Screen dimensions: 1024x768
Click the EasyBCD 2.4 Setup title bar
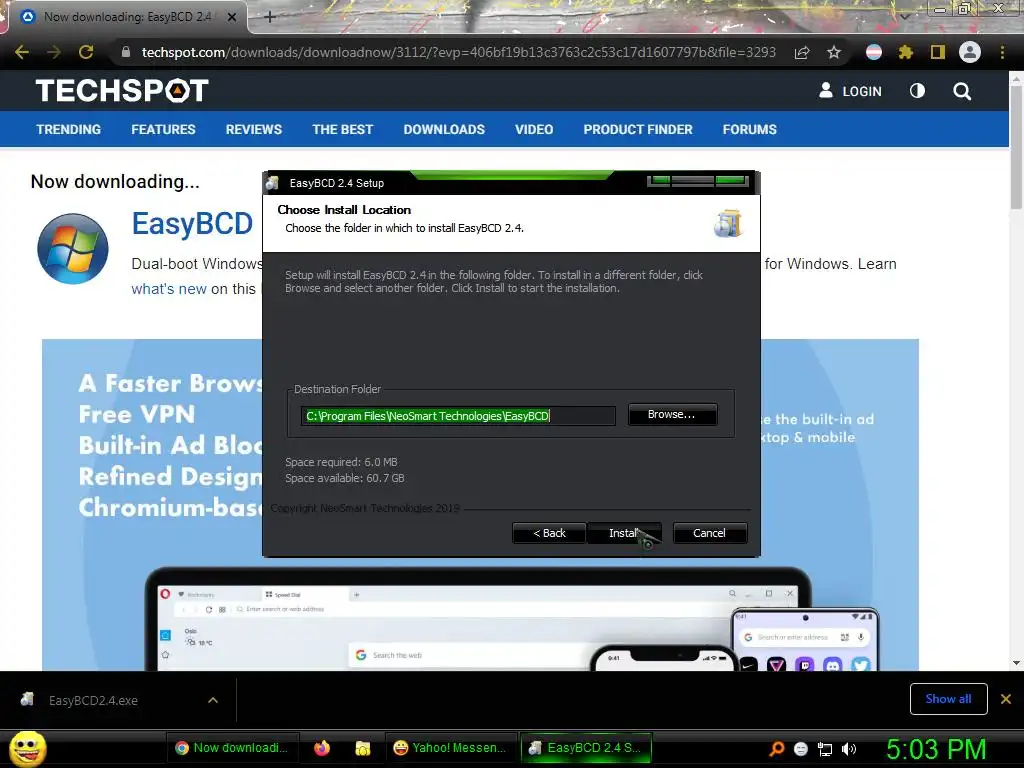pos(511,183)
